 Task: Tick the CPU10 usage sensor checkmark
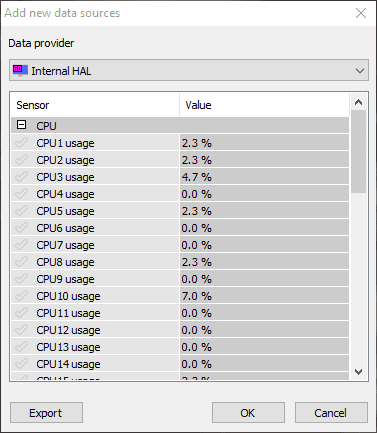21,296
